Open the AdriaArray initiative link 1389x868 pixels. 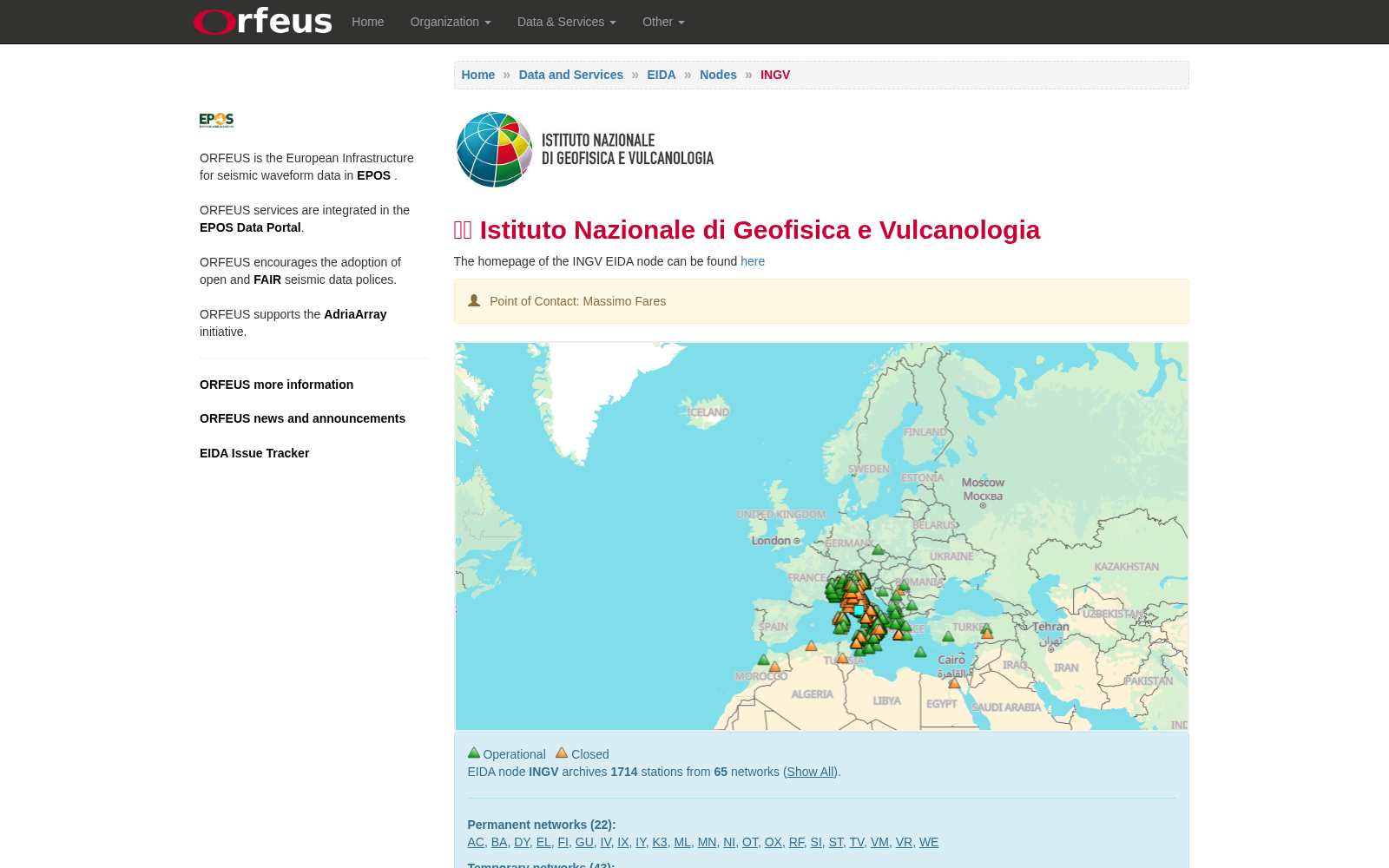(355, 314)
